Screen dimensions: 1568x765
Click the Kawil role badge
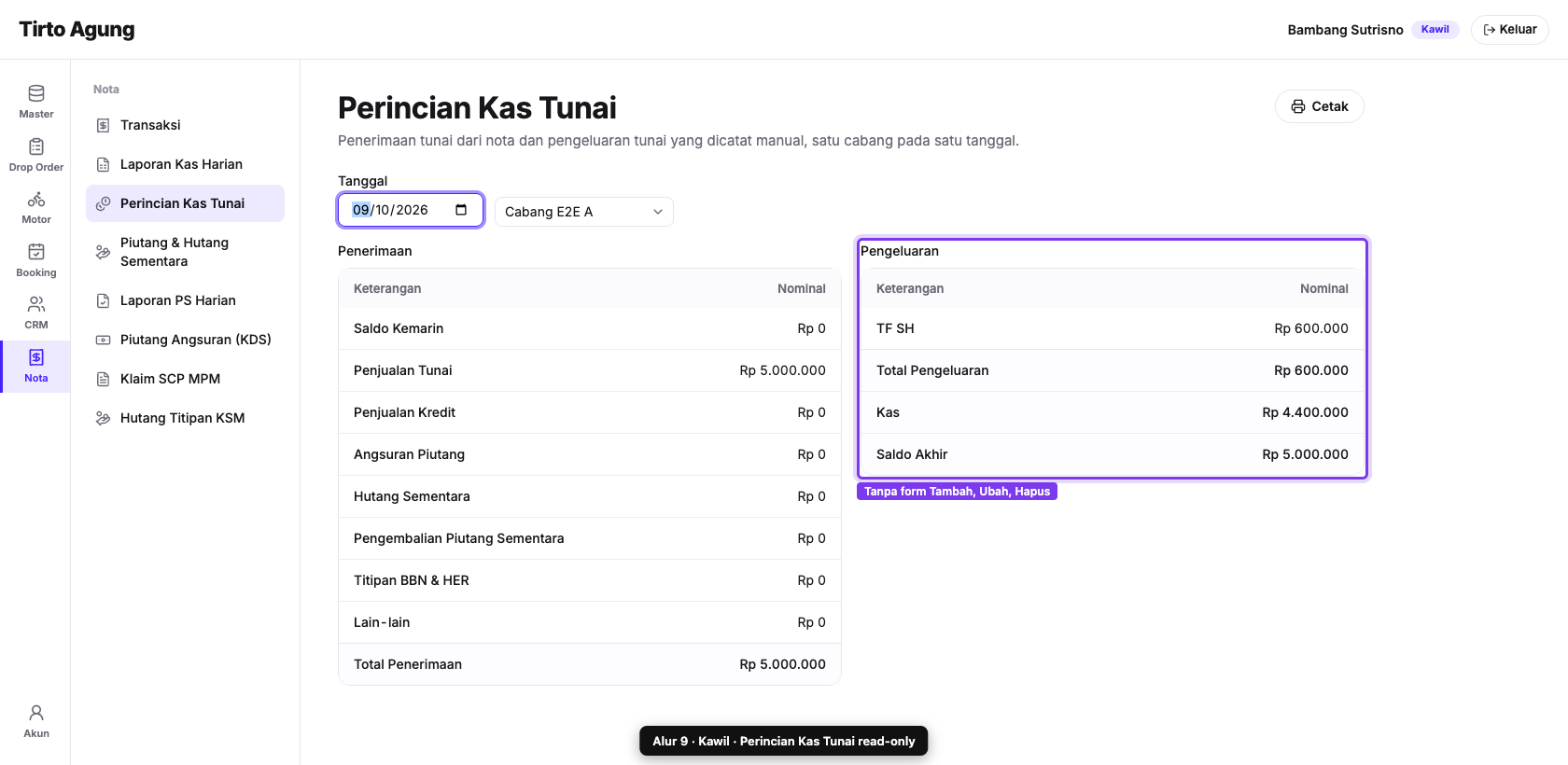coord(1435,30)
